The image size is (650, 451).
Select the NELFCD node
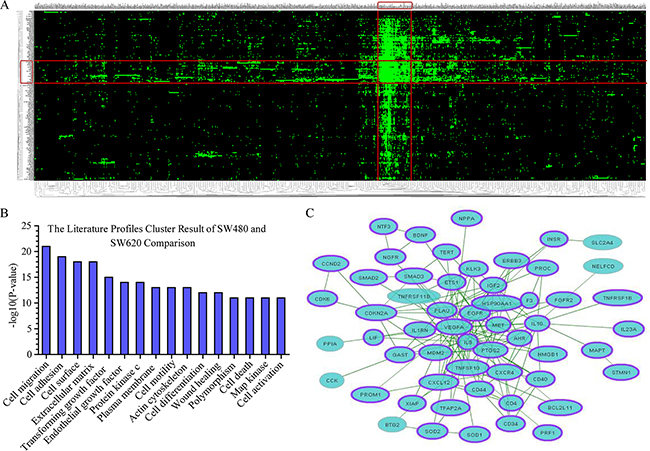pyautogui.click(x=603, y=266)
